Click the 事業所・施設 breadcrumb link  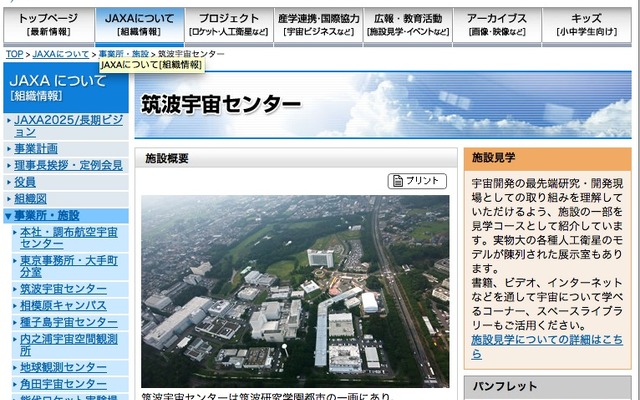pos(124,54)
